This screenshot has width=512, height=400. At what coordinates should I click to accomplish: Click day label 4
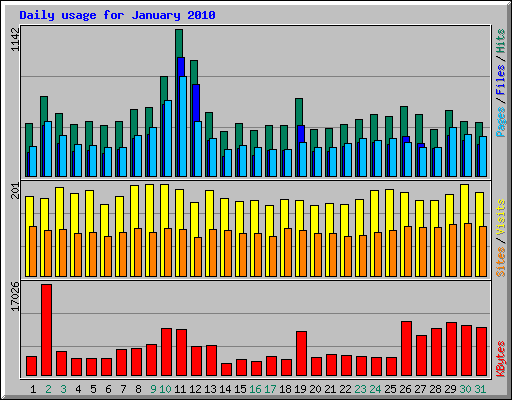[x=78, y=389]
